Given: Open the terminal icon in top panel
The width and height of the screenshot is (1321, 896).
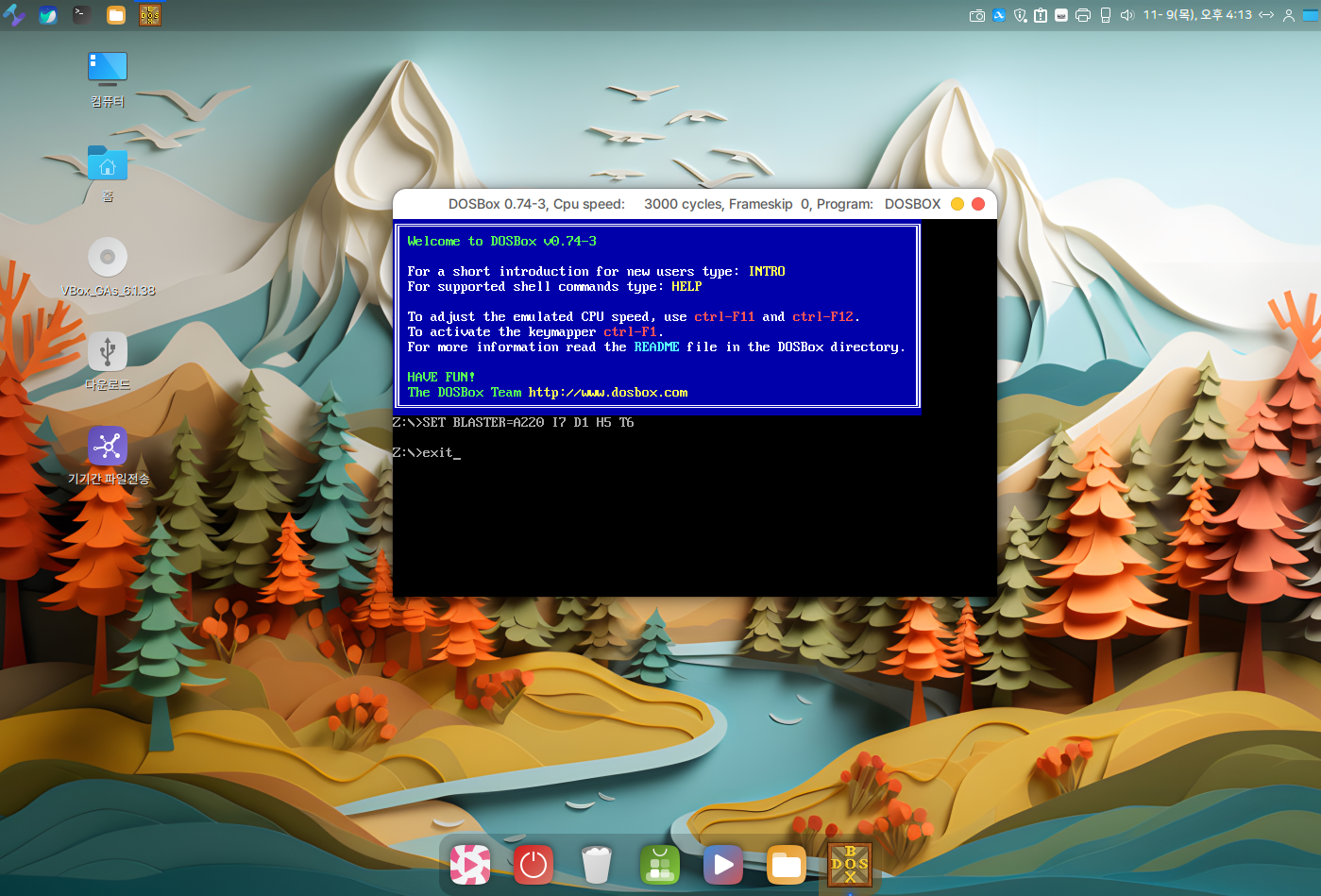Looking at the screenshot, I should point(82,15).
